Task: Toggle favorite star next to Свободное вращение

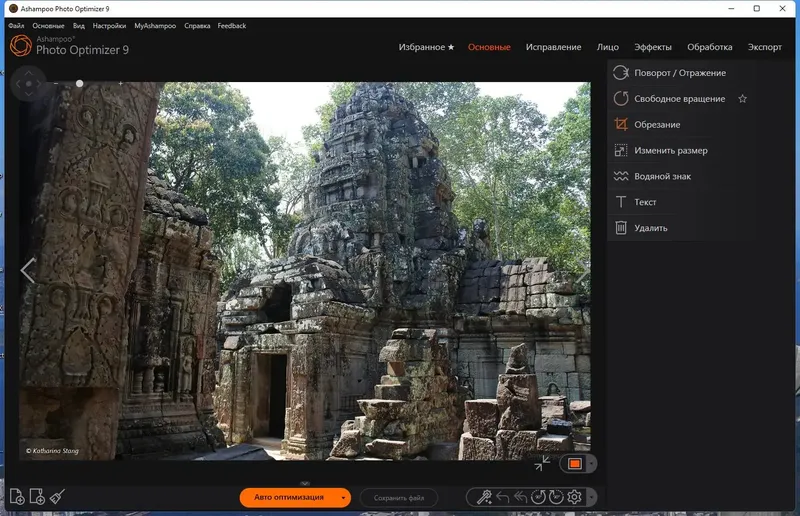Action: point(742,99)
